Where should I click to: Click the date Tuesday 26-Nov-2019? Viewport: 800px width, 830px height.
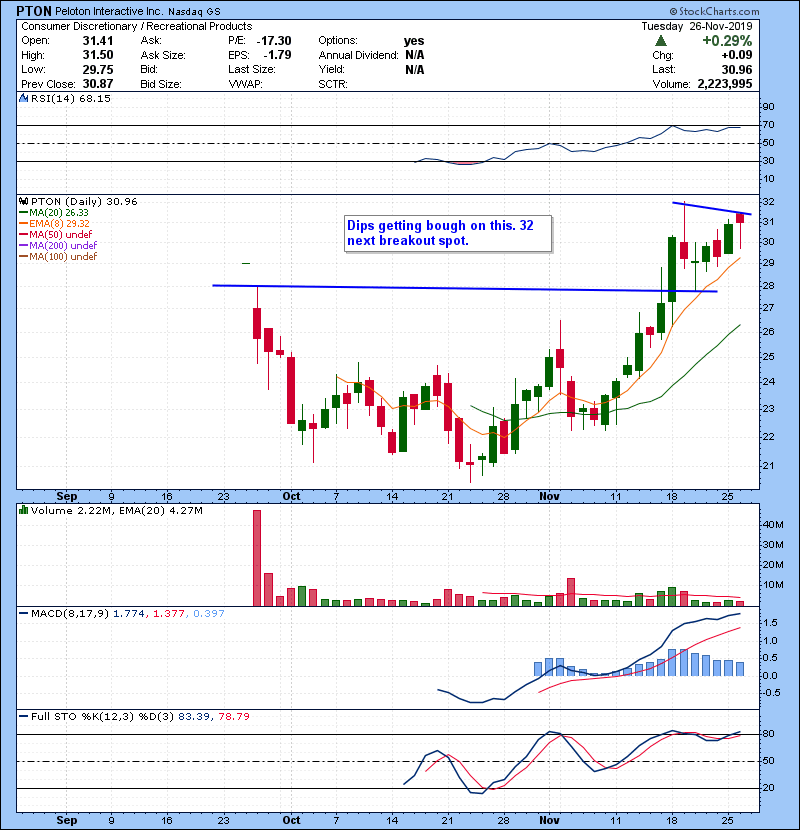(697, 26)
